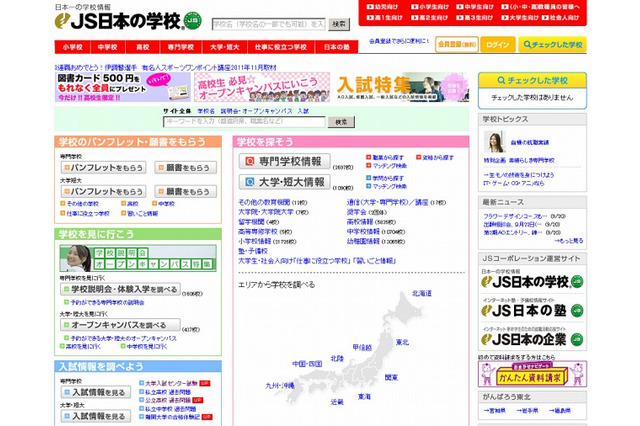Click the ログイン button
The image size is (640, 426).
point(498,44)
